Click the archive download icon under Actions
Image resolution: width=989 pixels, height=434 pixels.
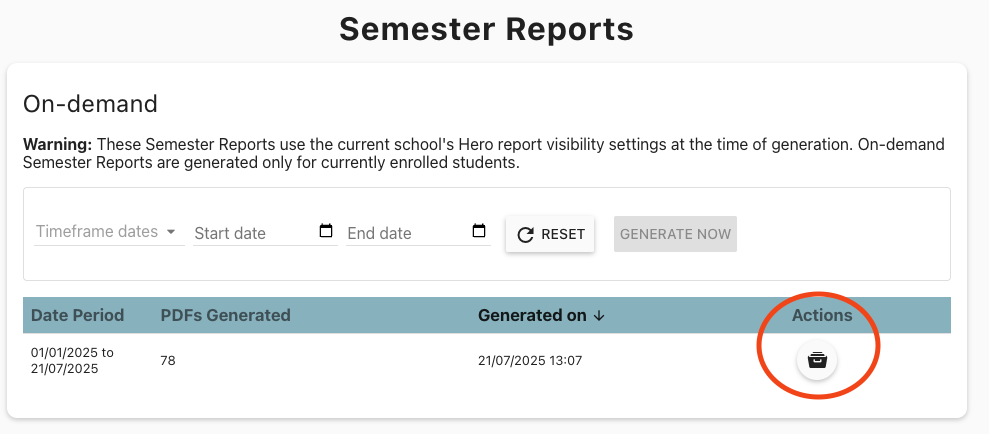tap(817, 360)
